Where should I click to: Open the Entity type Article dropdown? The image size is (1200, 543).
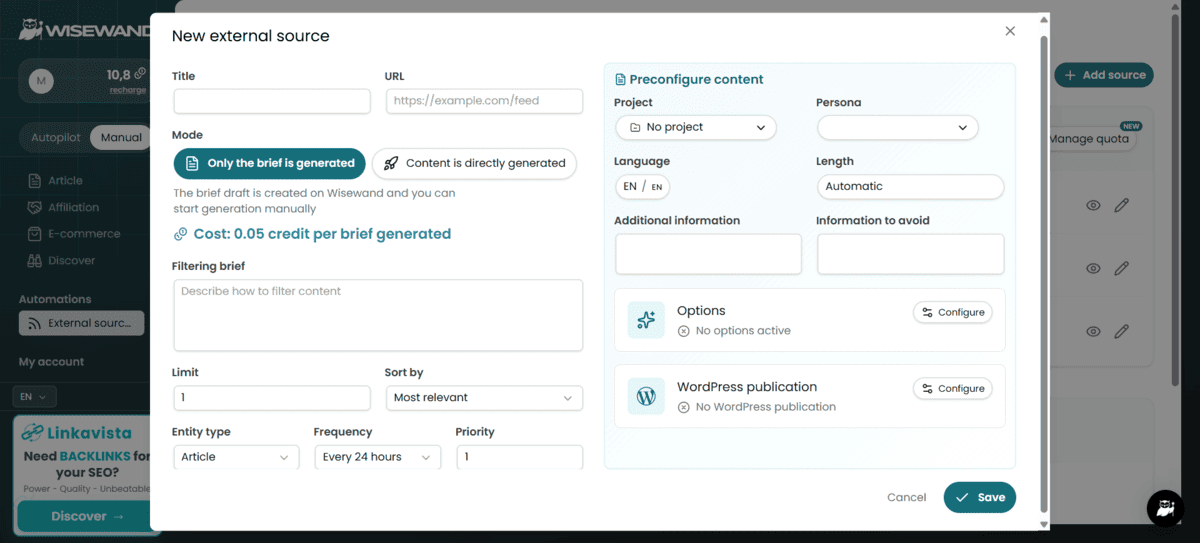click(x=236, y=457)
